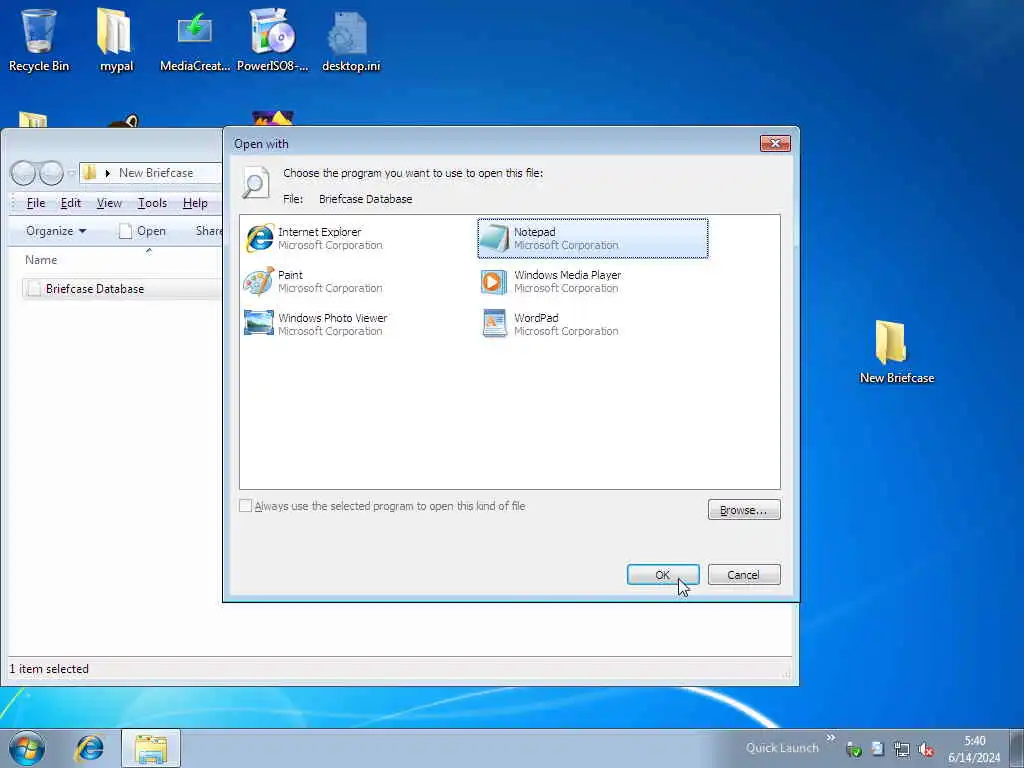Open the Tools menu in Explorer
This screenshot has height=768, width=1024.
152,203
